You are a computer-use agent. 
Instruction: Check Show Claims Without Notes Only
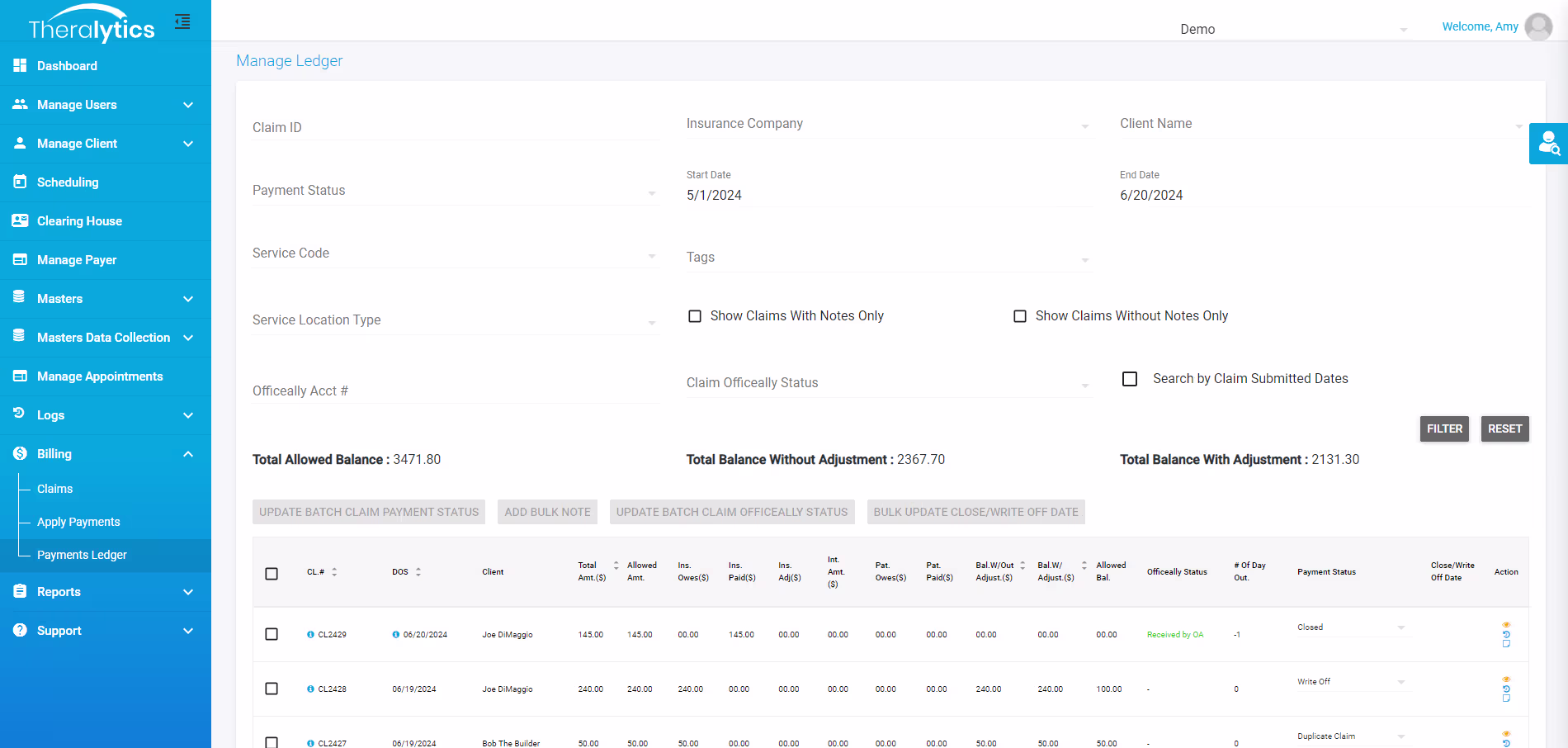tap(1020, 316)
